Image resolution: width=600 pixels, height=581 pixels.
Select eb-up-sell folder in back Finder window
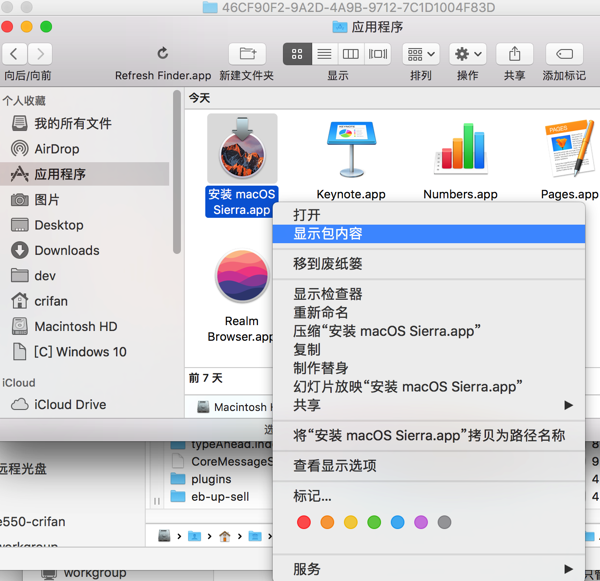210,496
